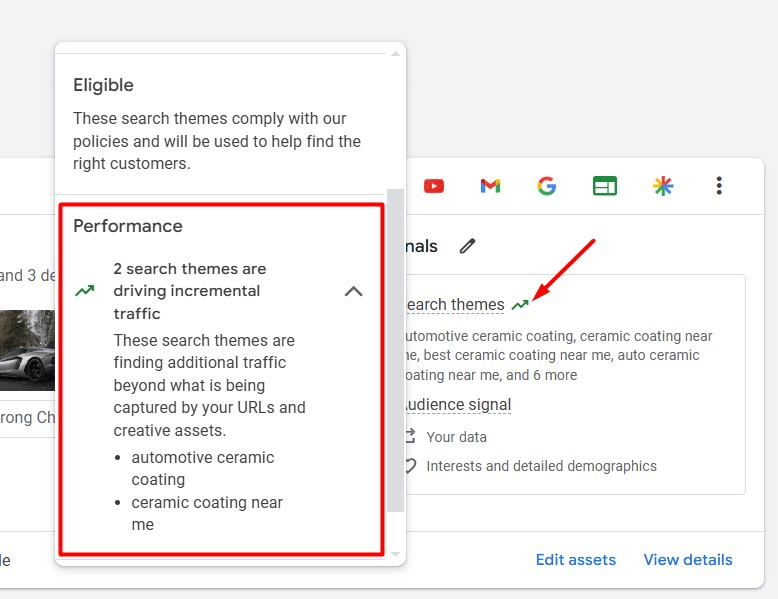Click the Your data audience item
Image resolution: width=778 pixels, height=599 pixels.
456,437
